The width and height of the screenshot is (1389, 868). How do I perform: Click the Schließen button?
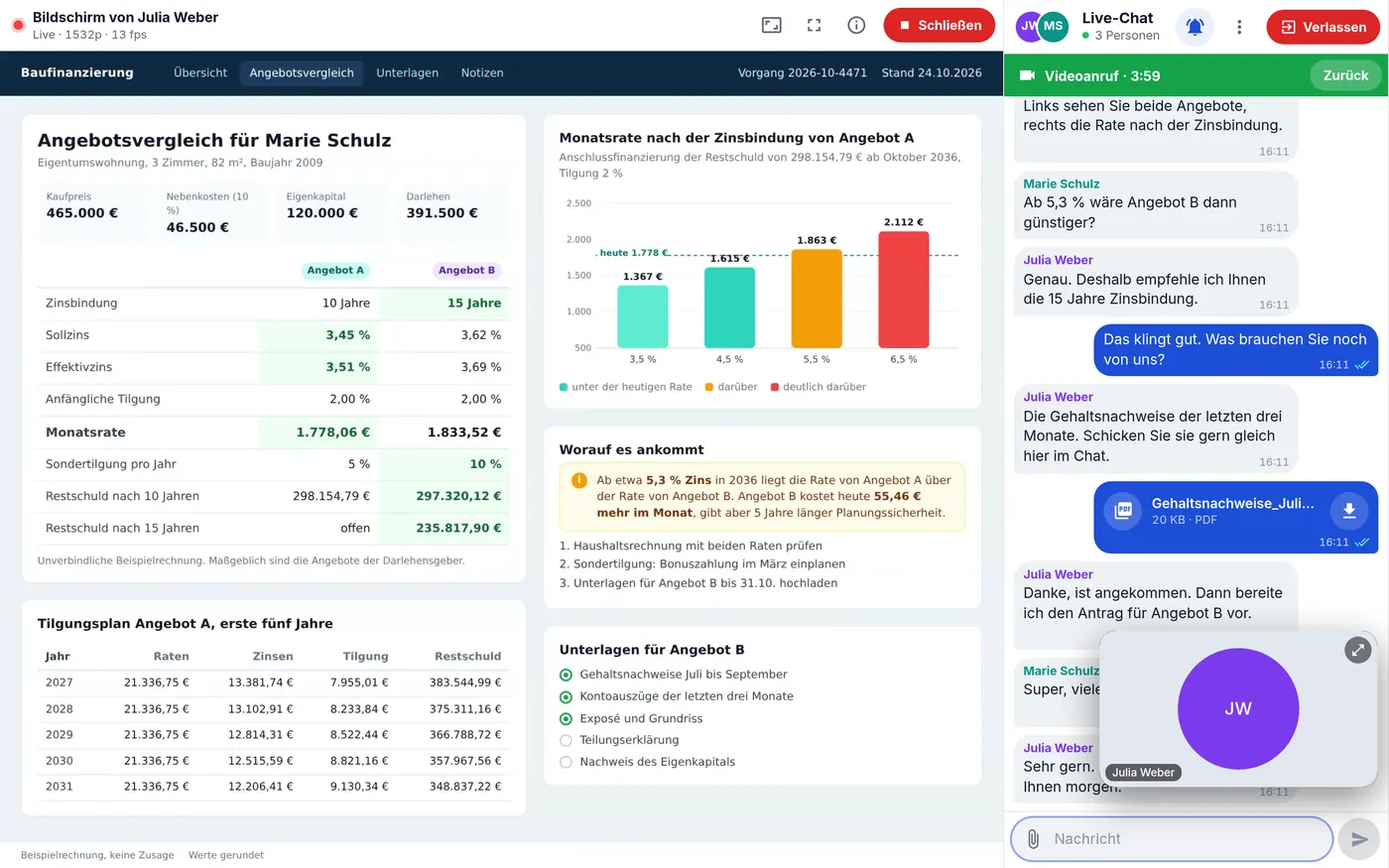(939, 26)
